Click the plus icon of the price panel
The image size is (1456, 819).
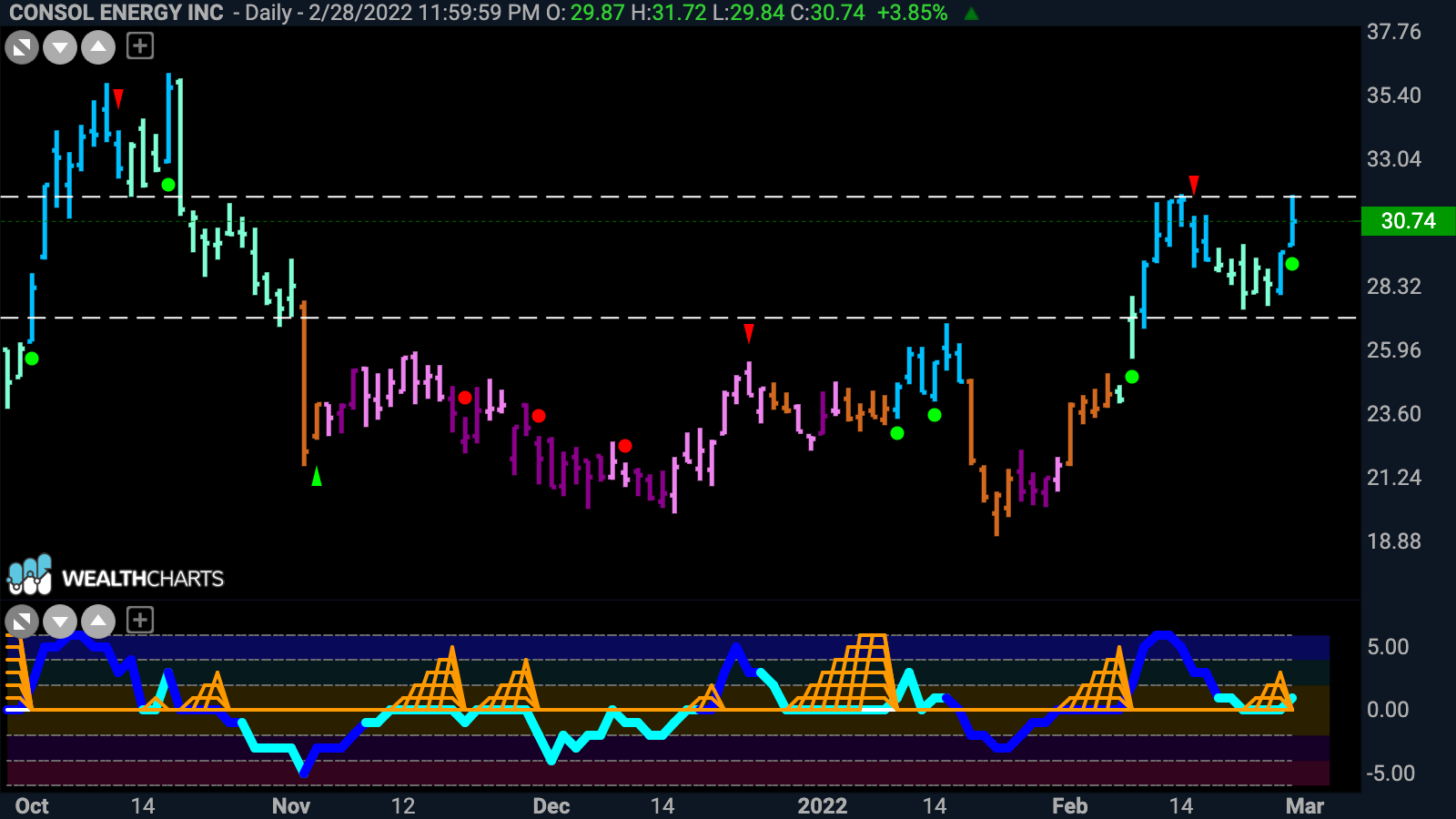click(140, 45)
